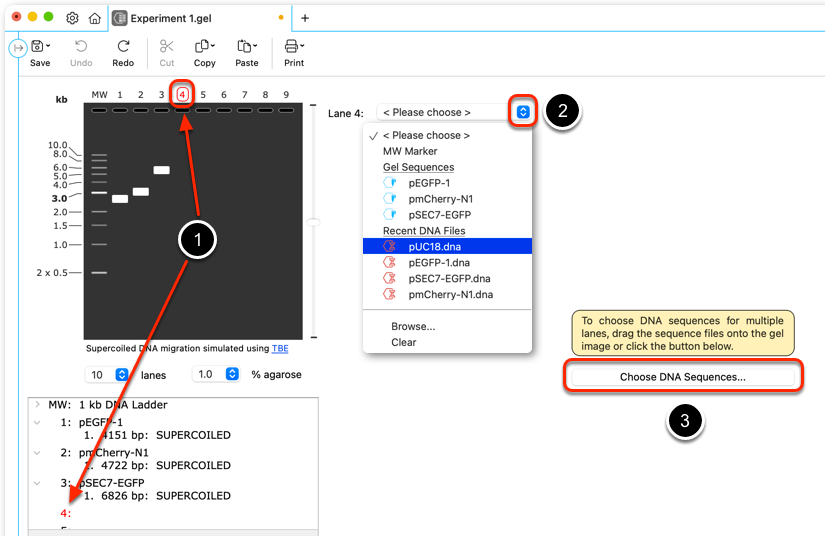Collapse lane 1 pEGFP-1 row
Image resolution: width=825 pixels, height=536 pixels.
[x=37, y=422]
